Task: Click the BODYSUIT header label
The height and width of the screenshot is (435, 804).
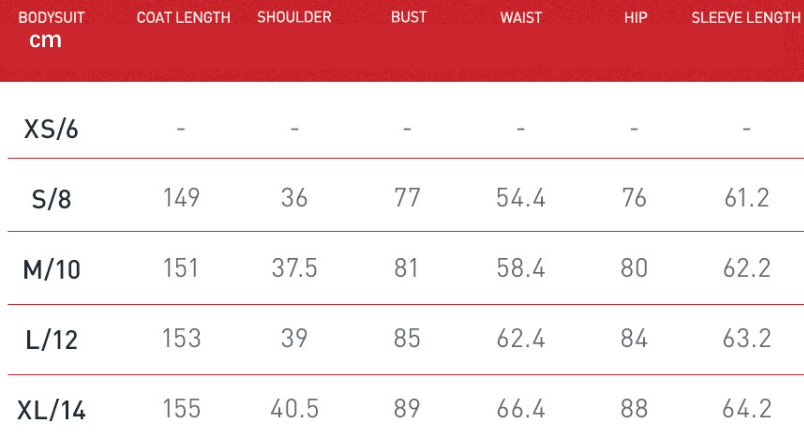Action: (46, 18)
